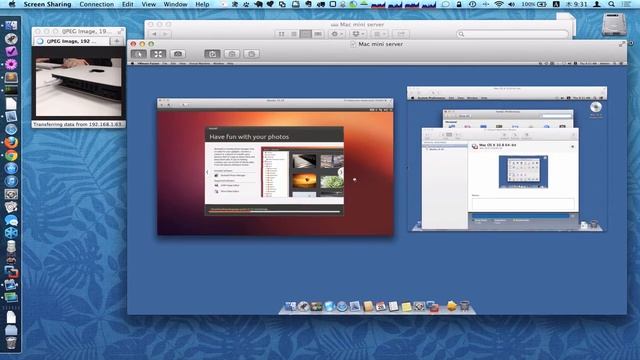The image size is (640, 360).
Task: Open the Trash in the local Dock
Action: (x=11, y=343)
